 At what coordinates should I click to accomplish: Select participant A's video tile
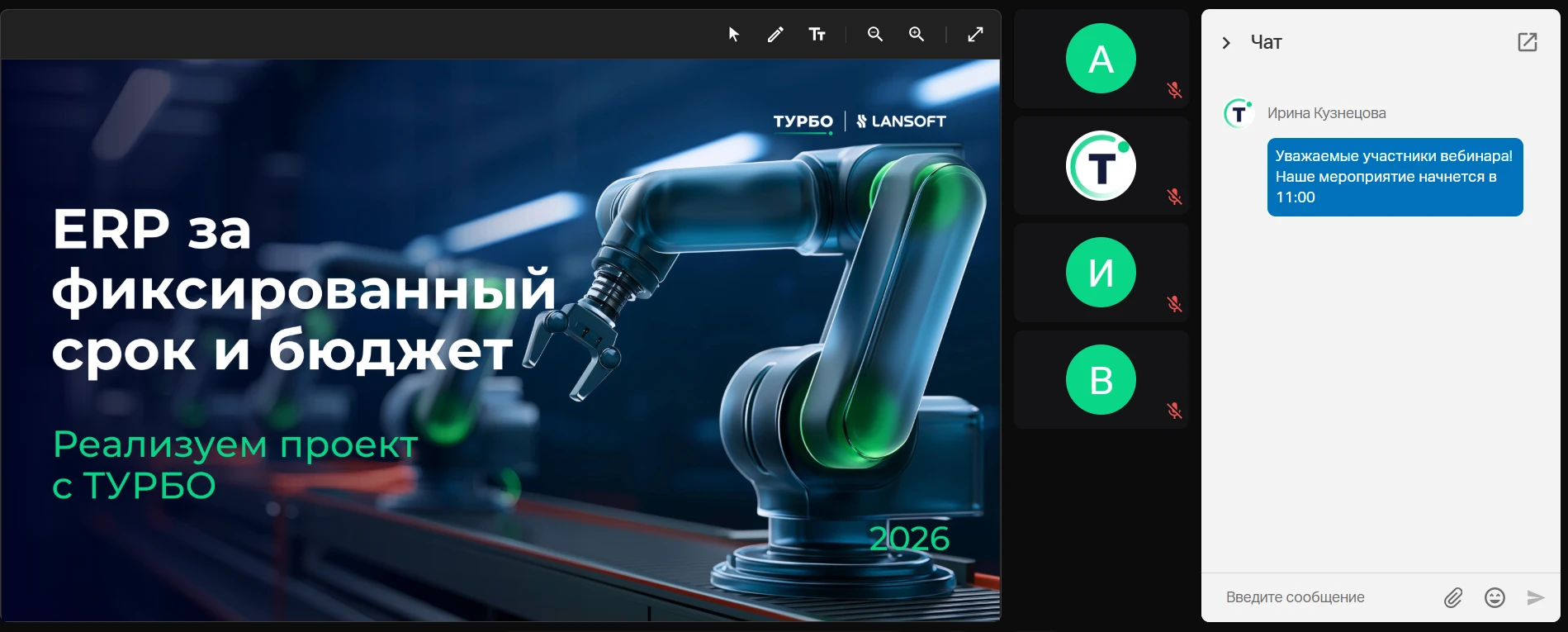coord(1101,59)
